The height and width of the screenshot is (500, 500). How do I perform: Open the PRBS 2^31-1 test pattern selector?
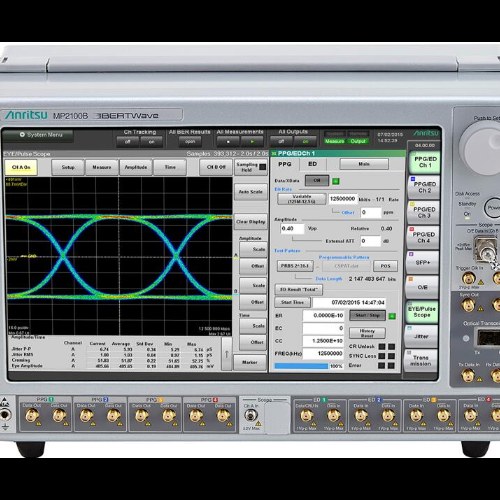(x=295, y=266)
